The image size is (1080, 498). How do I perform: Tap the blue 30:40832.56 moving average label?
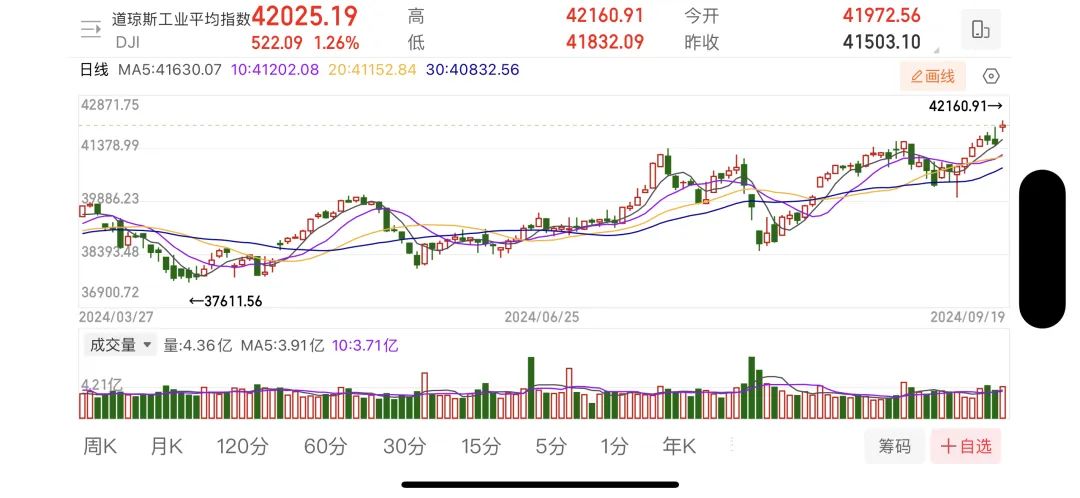tap(472, 70)
